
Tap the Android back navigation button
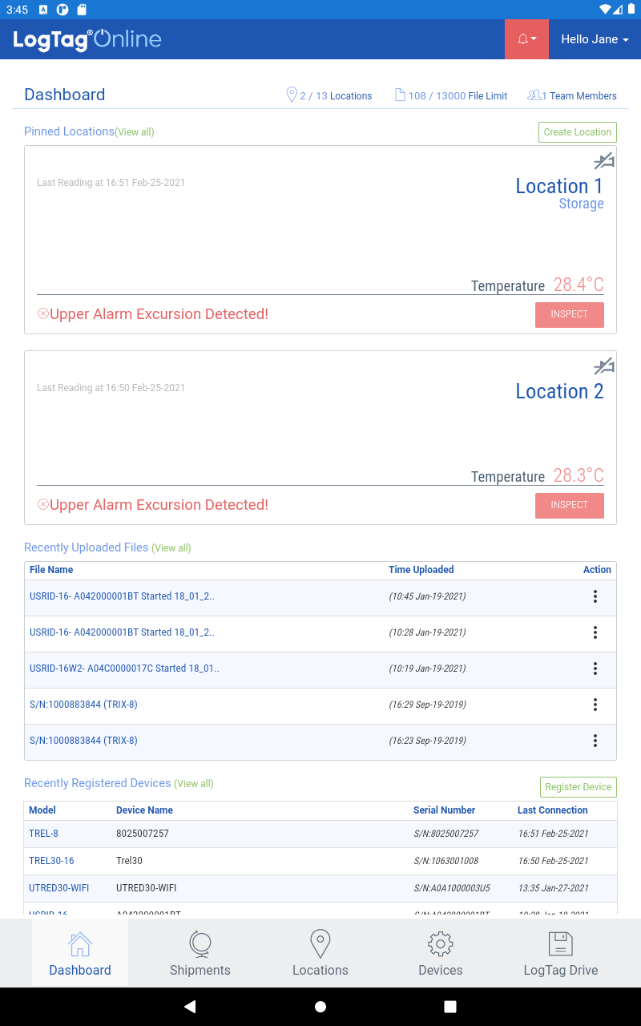click(190, 1006)
